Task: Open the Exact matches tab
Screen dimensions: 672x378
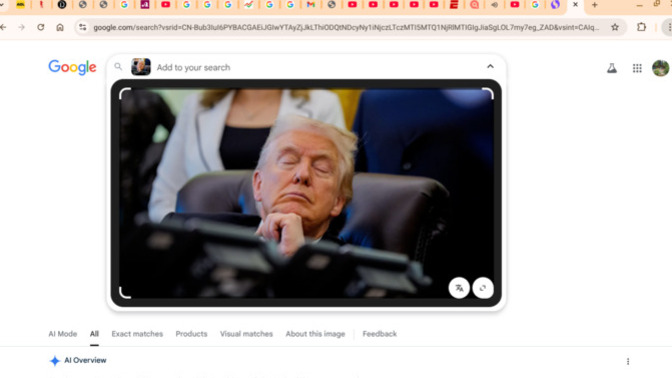Action: [137, 334]
